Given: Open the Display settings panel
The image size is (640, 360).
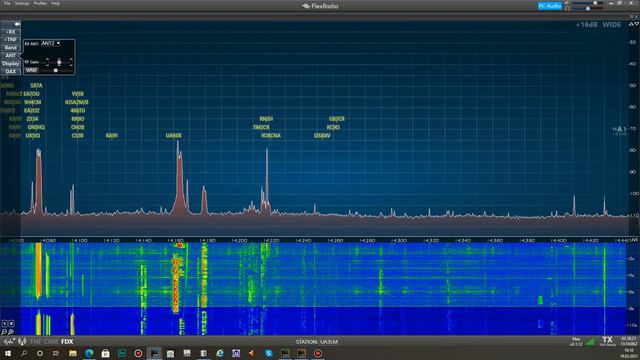Looking at the screenshot, I should click(x=11, y=64).
